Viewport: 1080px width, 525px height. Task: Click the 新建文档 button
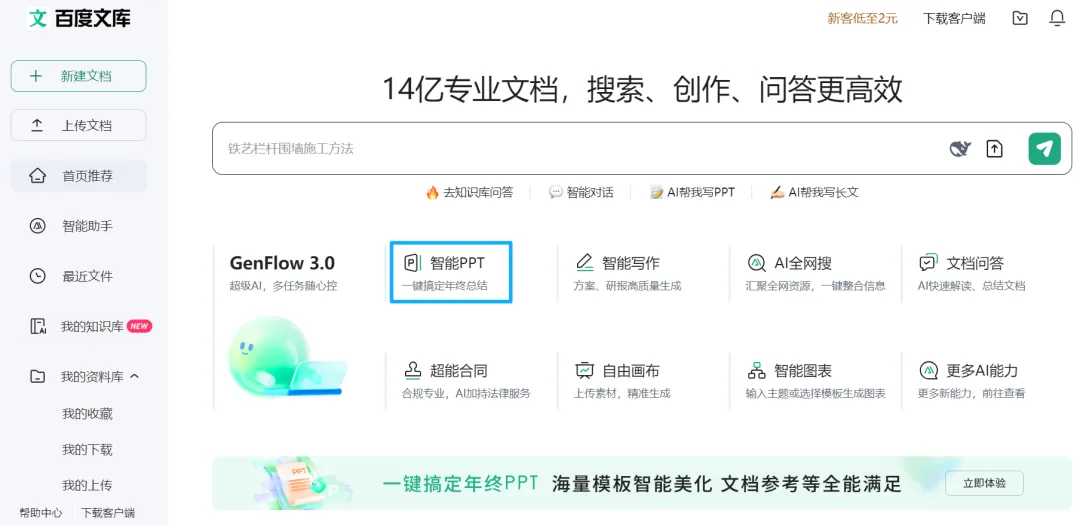(79, 76)
